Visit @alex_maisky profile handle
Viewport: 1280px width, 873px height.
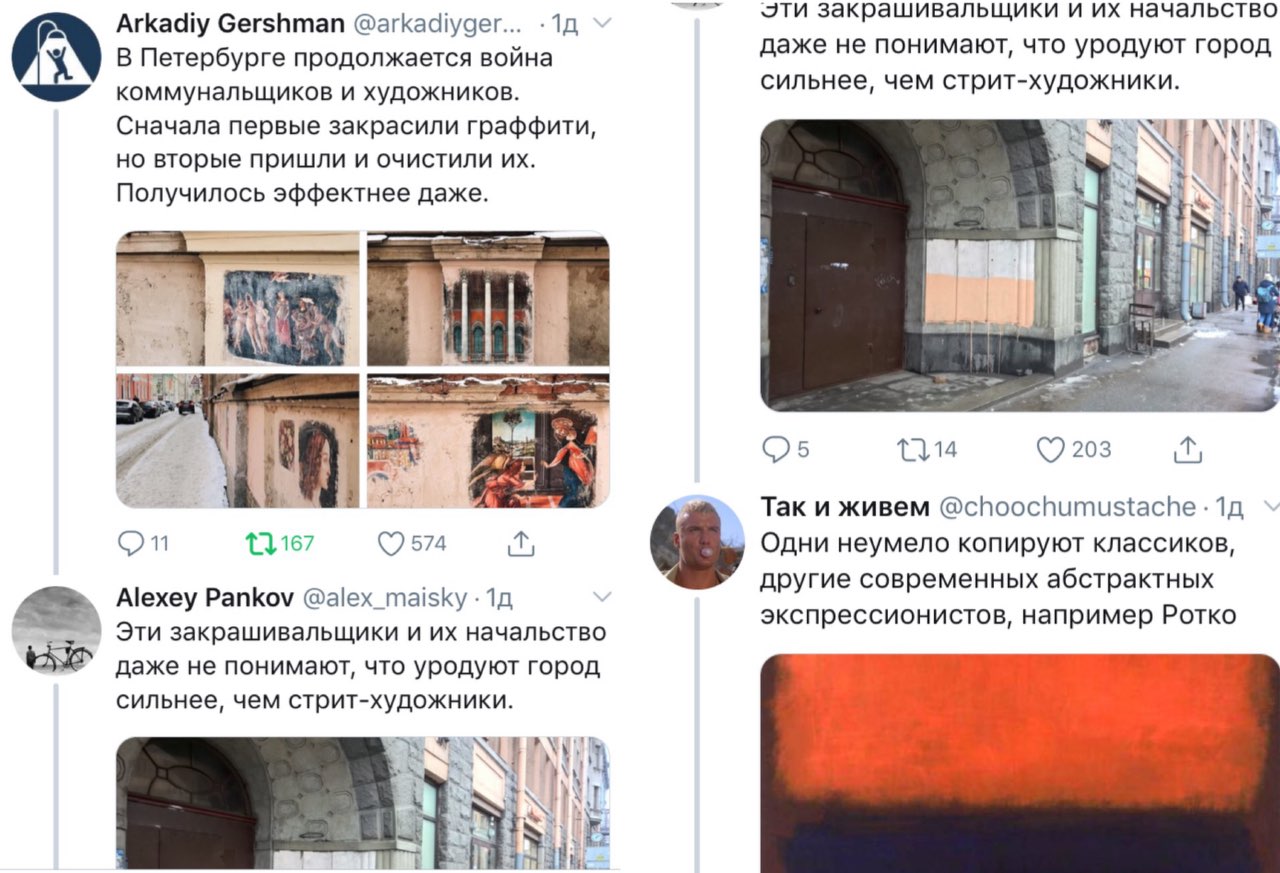385,598
